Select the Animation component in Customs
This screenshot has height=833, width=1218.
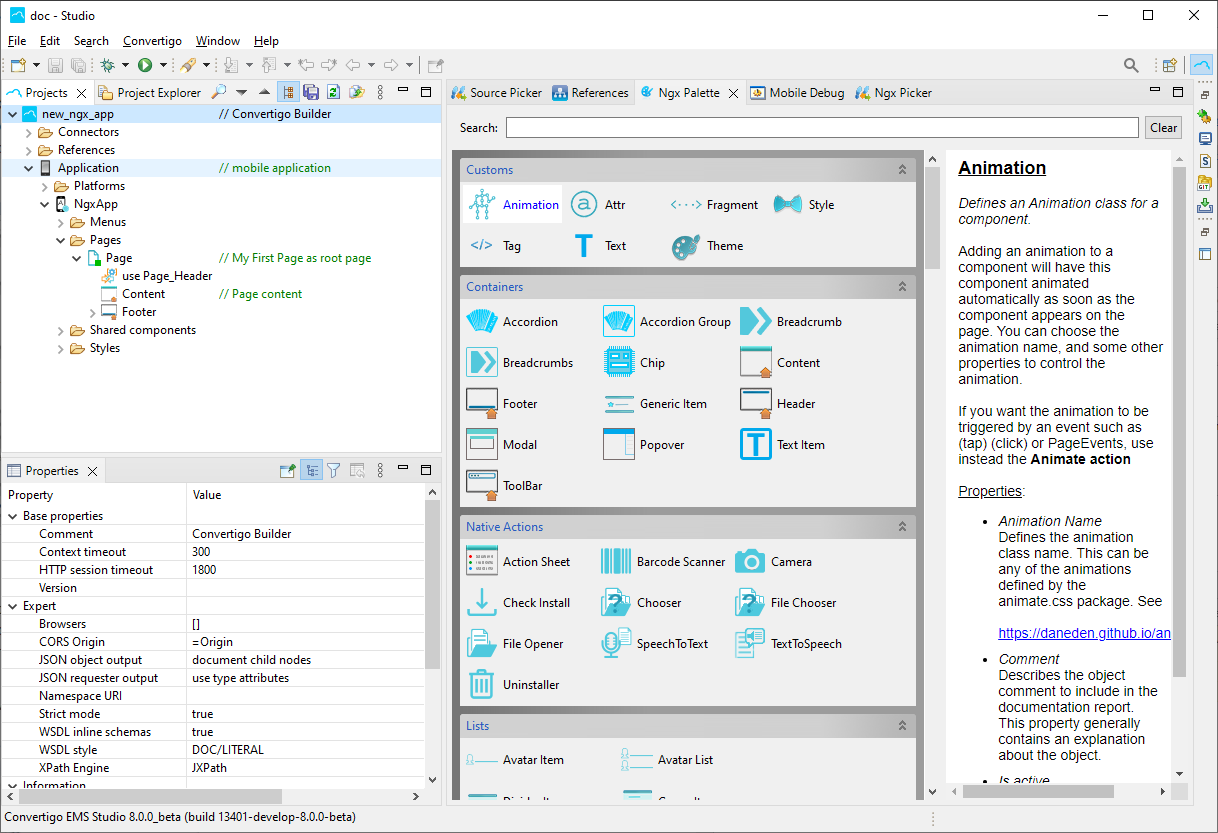tap(514, 205)
